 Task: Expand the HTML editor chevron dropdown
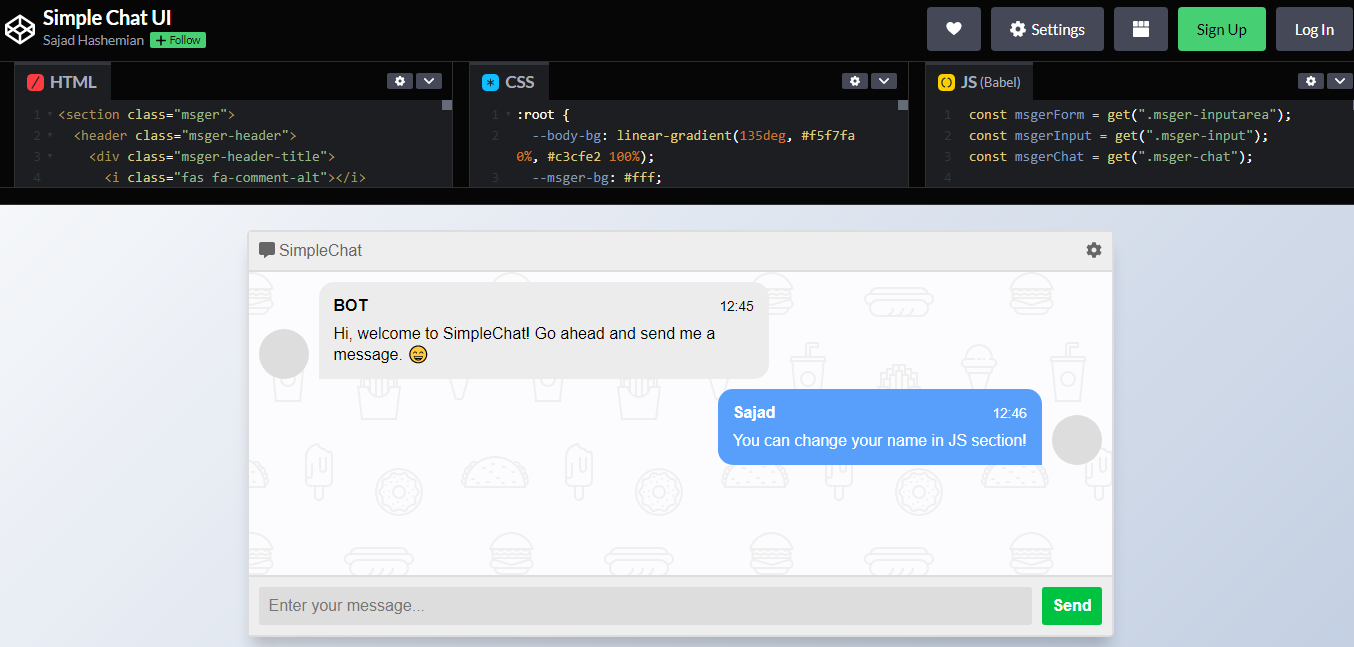tap(429, 81)
